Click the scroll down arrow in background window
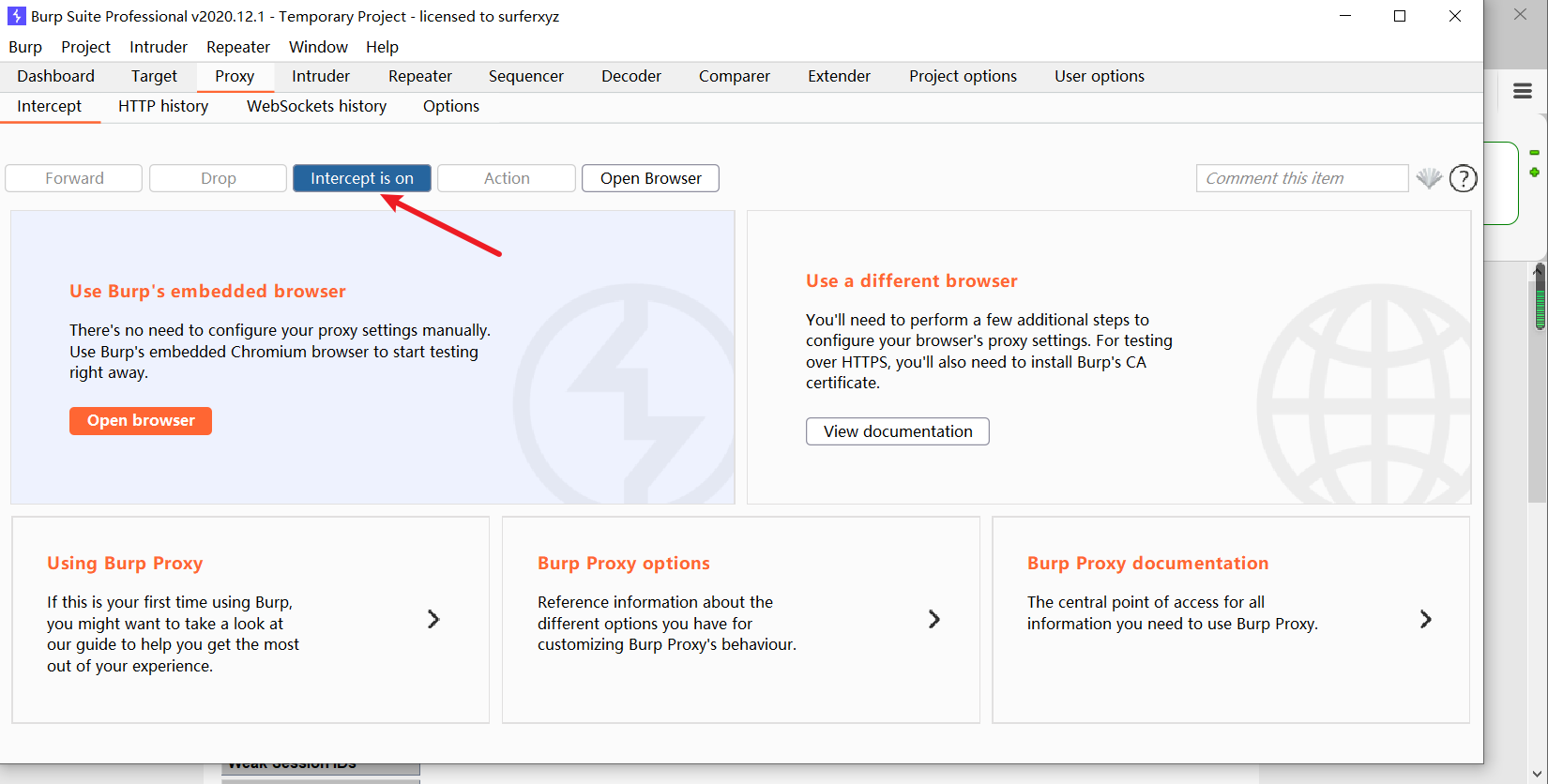This screenshot has width=1548, height=784. pyautogui.click(x=1538, y=775)
